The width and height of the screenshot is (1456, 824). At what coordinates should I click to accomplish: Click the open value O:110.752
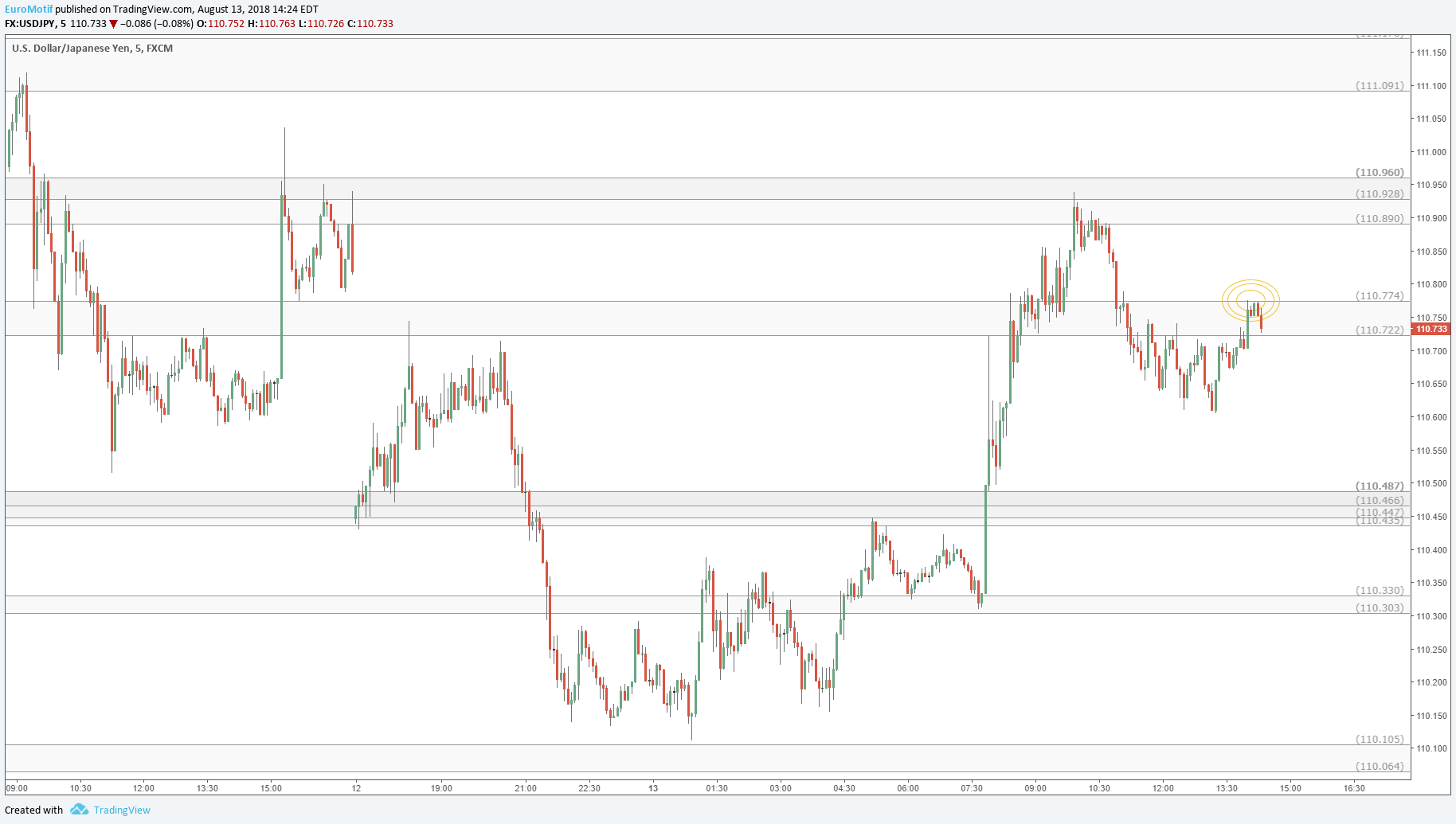(x=221, y=24)
